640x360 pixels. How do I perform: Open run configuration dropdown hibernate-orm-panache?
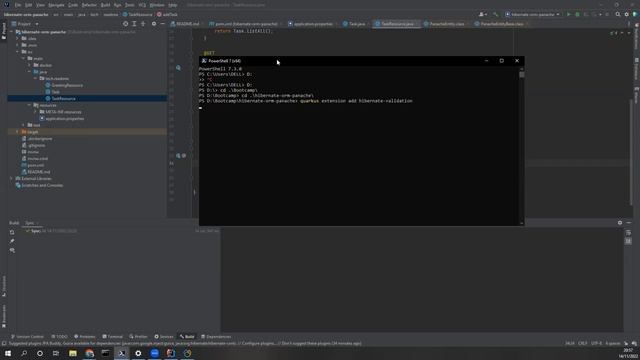[532, 14]
